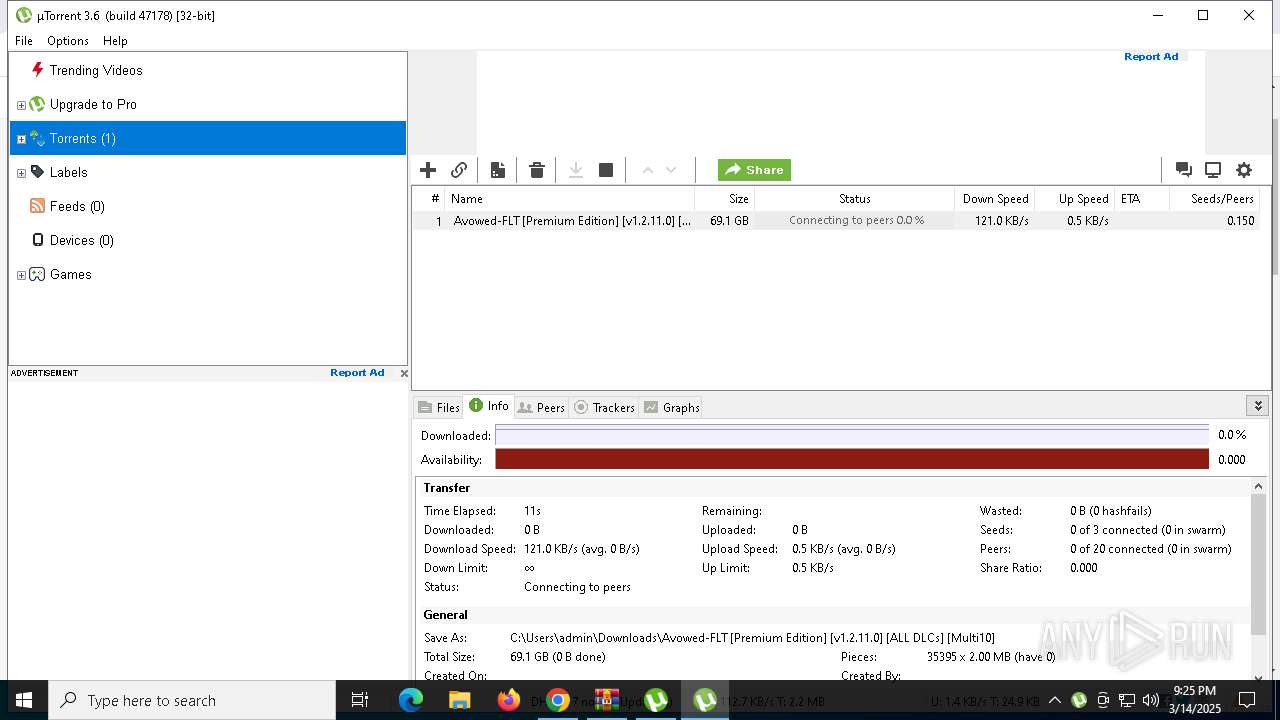This screenshot has height=720, width=1280.
Task: Click the Start torrent download arrow icon
Action: [576, 170]
